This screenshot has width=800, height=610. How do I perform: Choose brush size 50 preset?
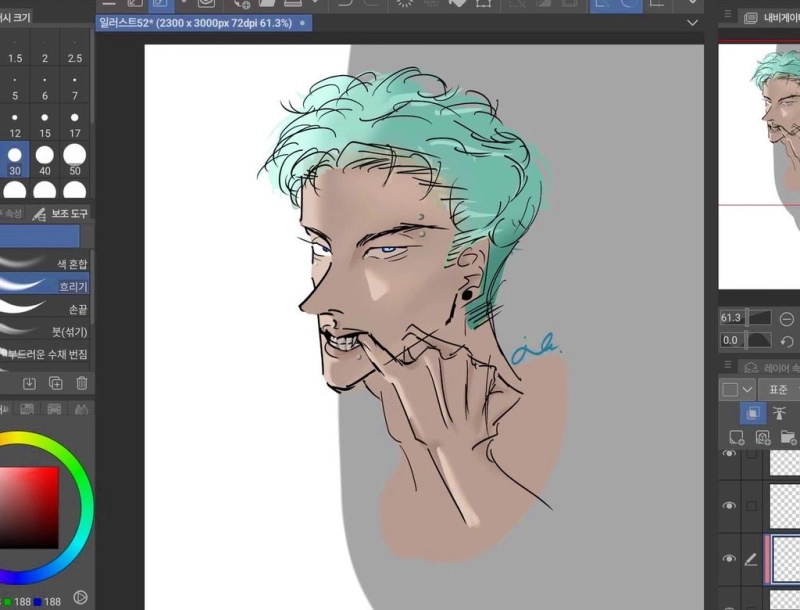[x=75, y=158]
